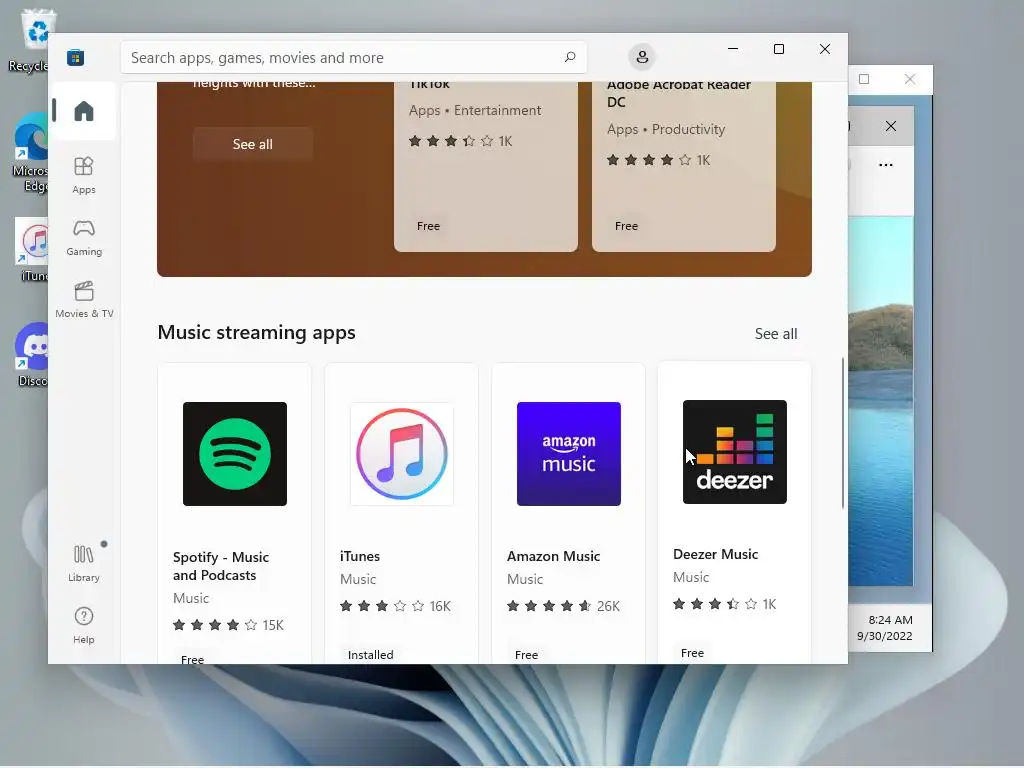Open the Library in sidebar
The width and height of the screenshot is (1024, 768).
click(84, 564)
